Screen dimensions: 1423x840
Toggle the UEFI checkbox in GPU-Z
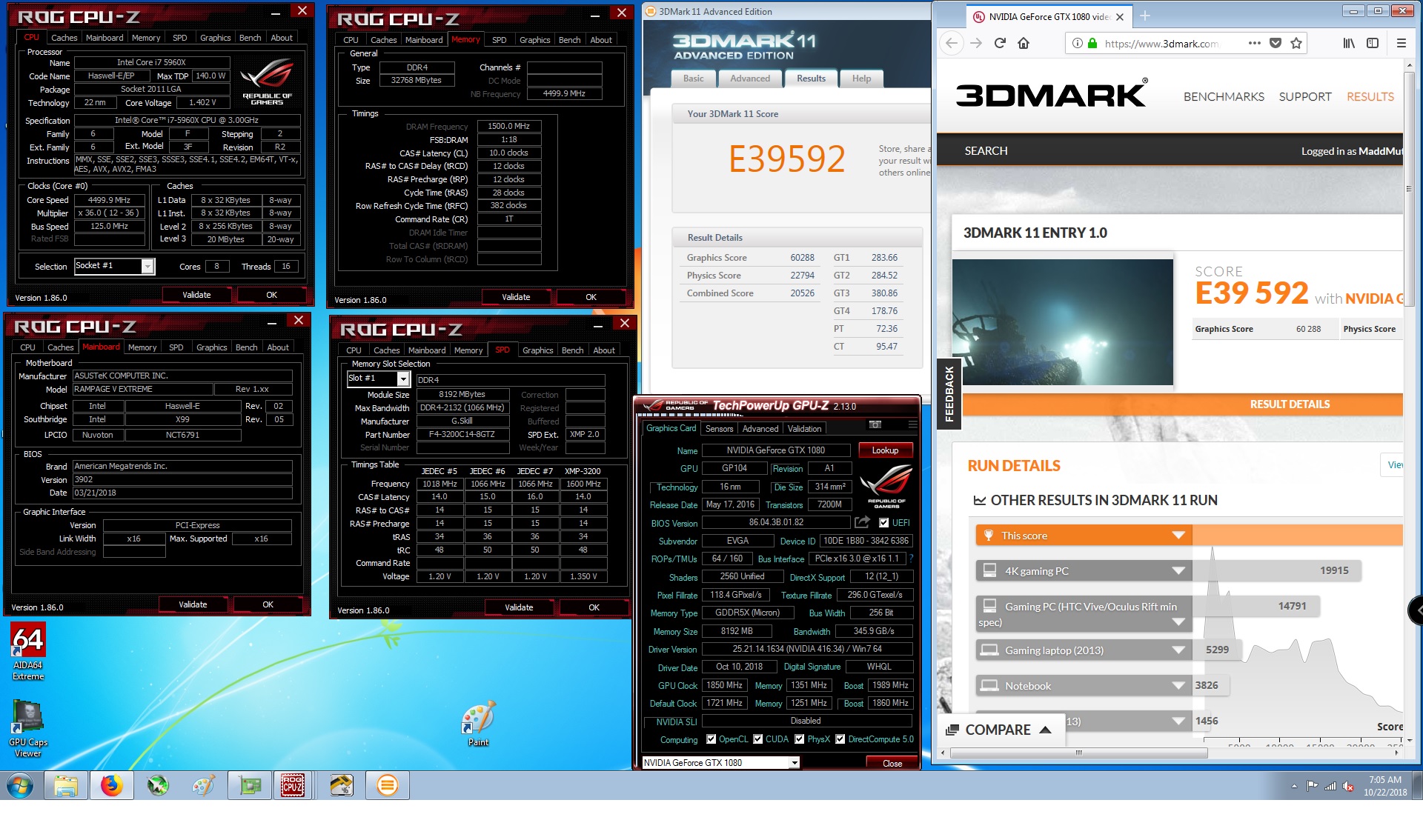click(883, 523)
